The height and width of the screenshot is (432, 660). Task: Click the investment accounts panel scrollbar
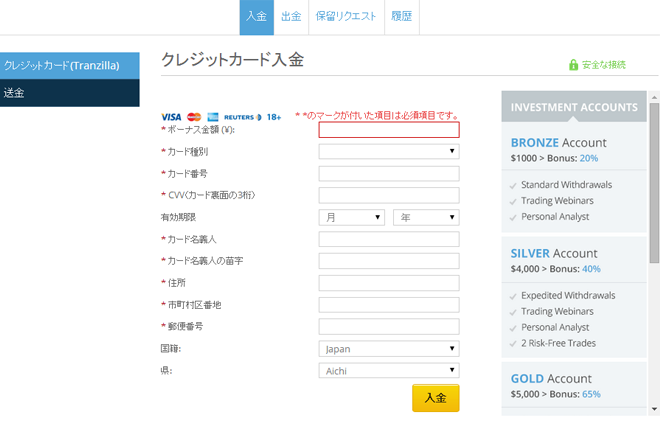click(x=654, y=200)
